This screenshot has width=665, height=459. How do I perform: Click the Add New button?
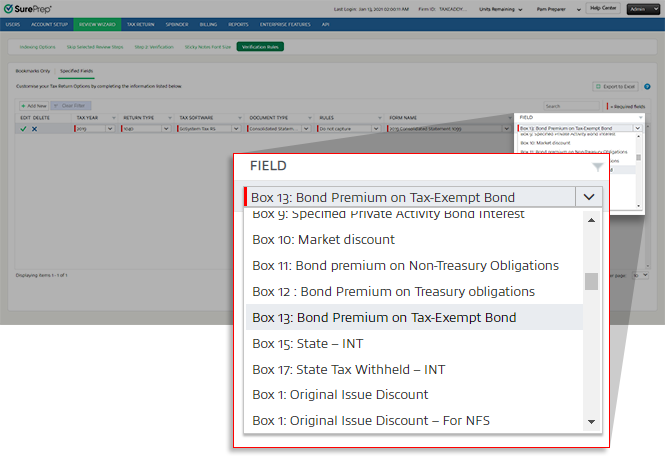tap(34, 106)
